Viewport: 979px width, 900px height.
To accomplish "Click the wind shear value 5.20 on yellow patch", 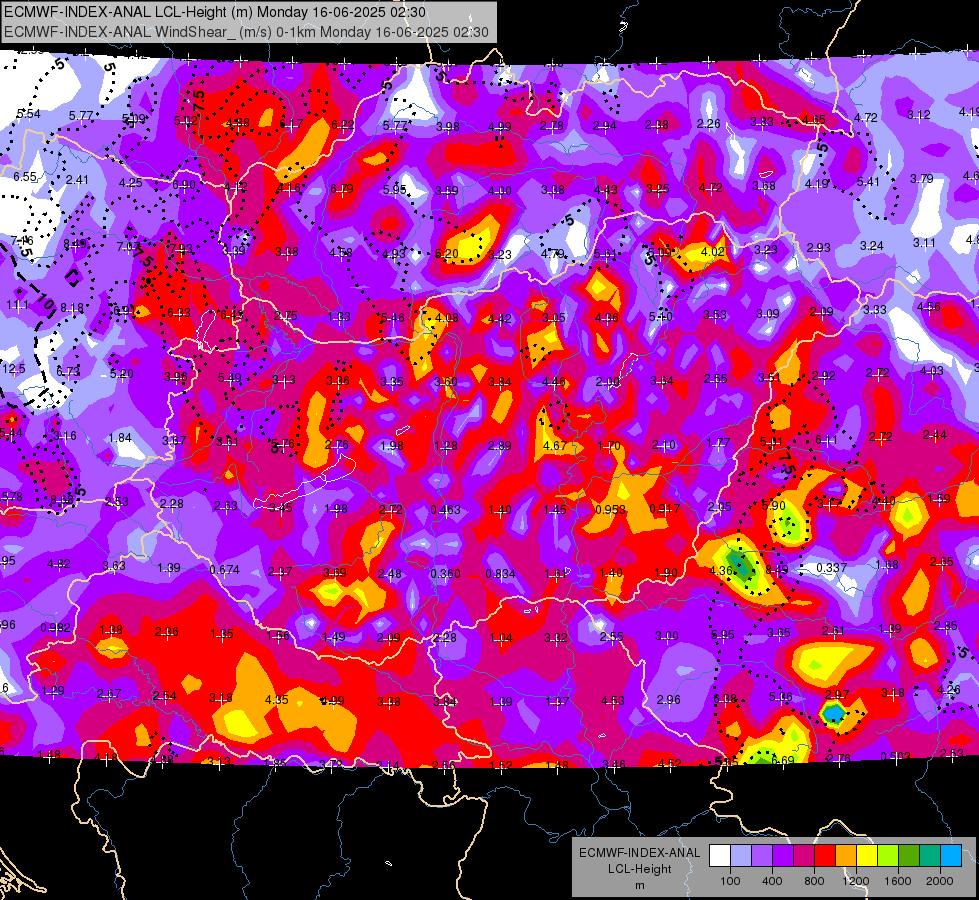I will click(x=446, y=254).
